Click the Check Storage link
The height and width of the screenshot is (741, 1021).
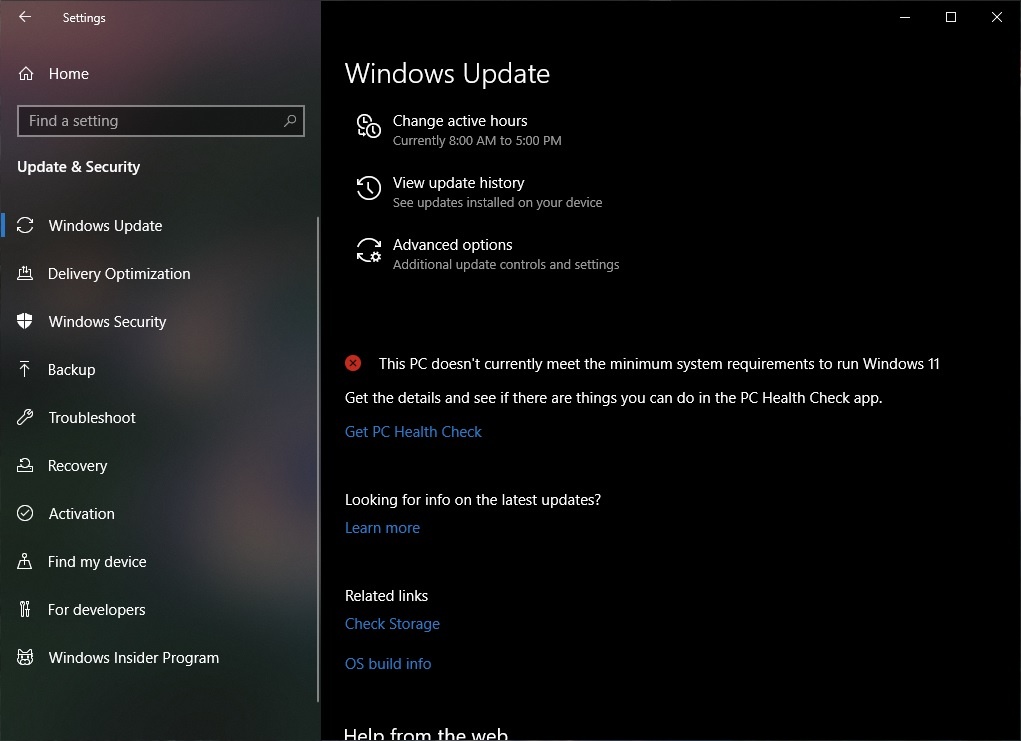[x=392, y=624]
